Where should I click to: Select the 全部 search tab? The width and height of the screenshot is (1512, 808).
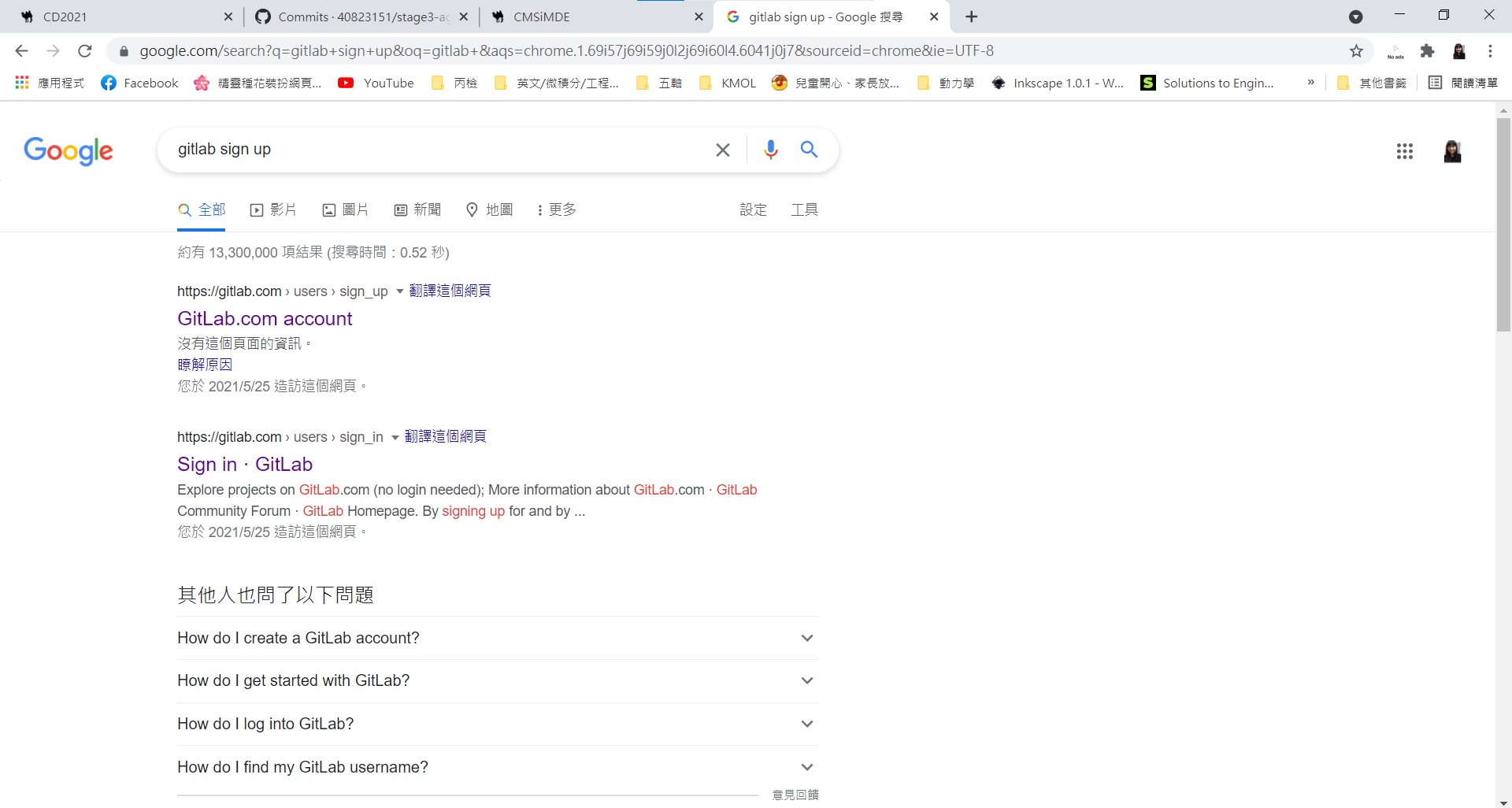(202, 209)
